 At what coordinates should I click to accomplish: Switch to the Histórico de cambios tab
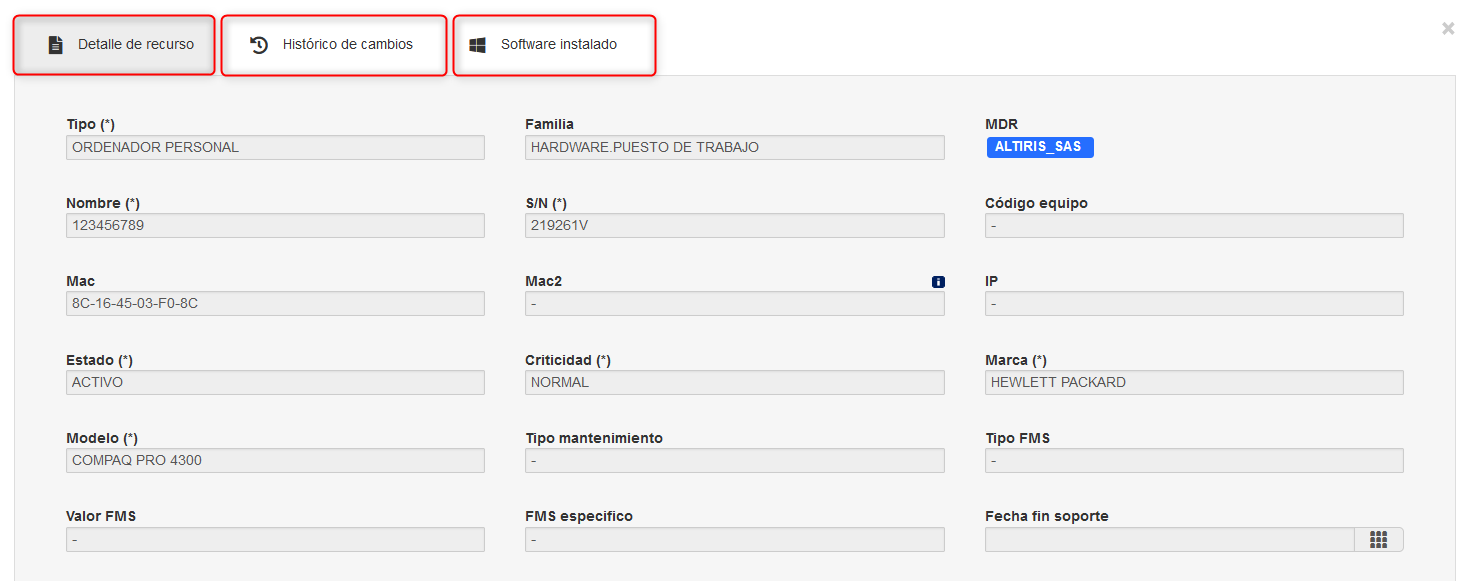[x=334, y=45]
